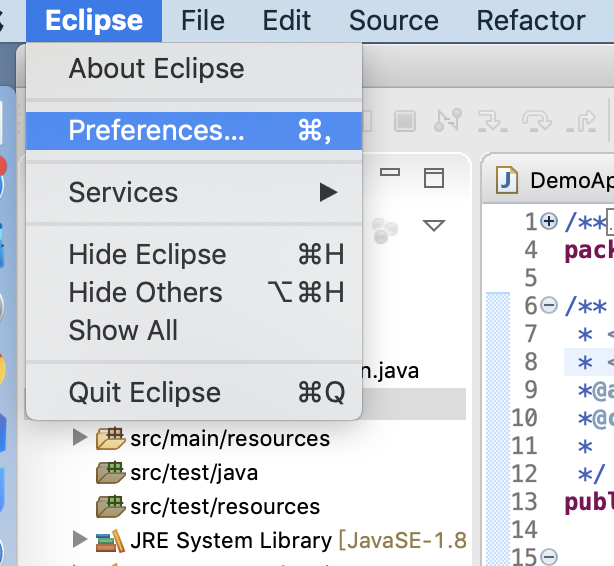Click line number 10 in the editor
Image resolution: width=614 pixels, height=566 pixels.
(x=525, y=418)
